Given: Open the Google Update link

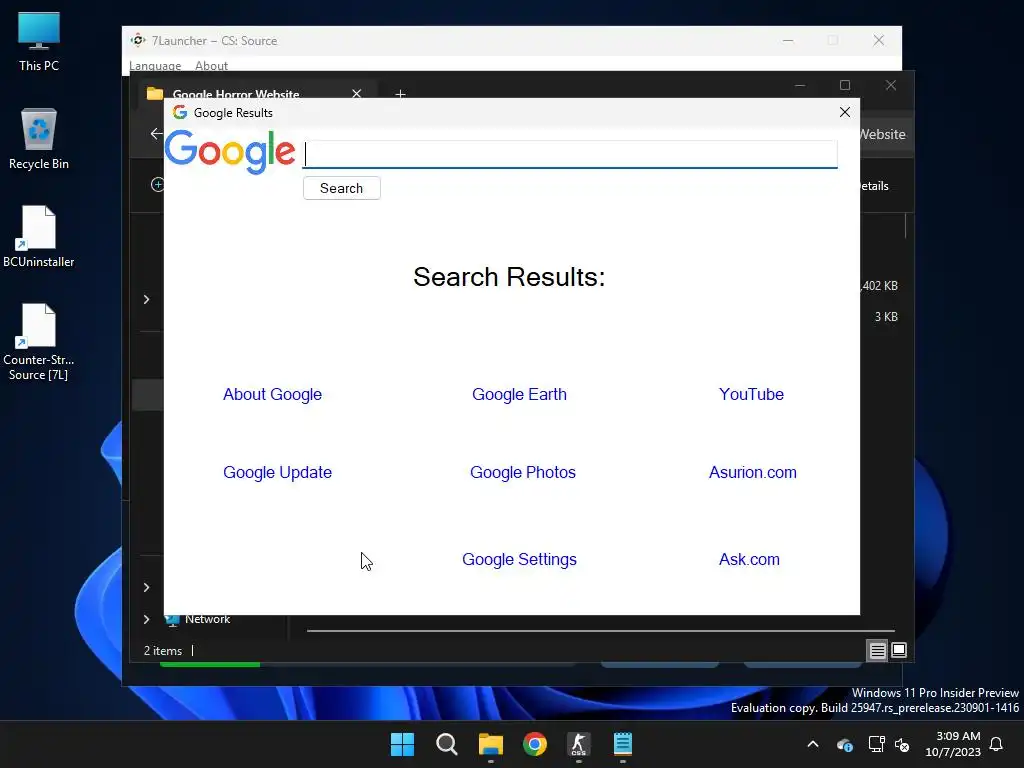Looking at the screenshot, I should click(278, 472).
